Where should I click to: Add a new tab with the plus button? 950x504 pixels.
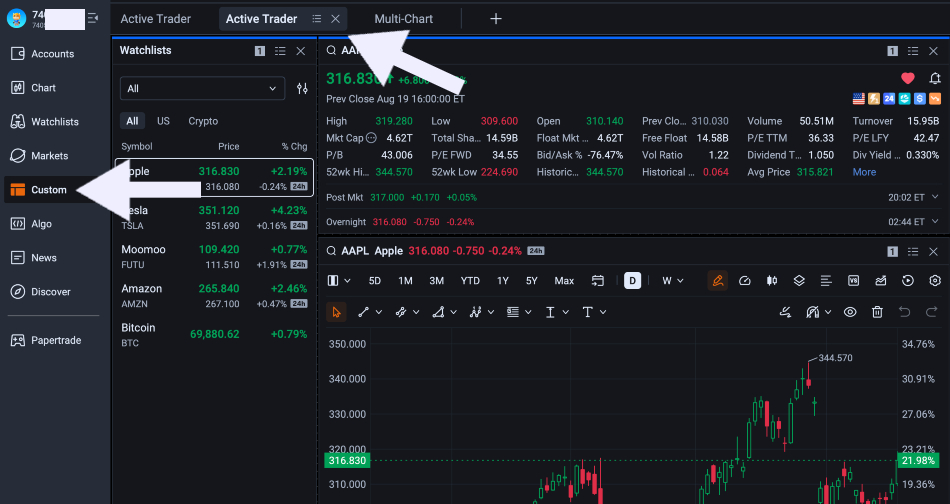point(496,19)
